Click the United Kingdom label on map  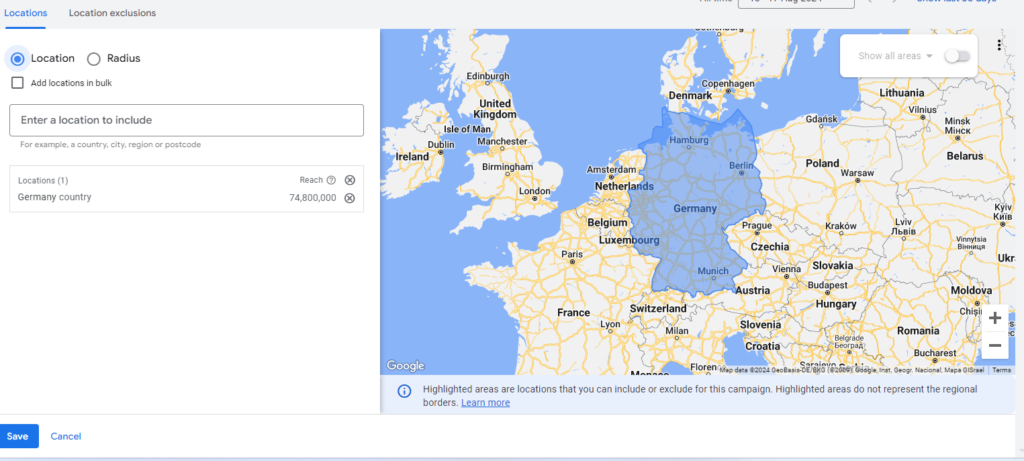pyautogui.click(x=495, y=109)
